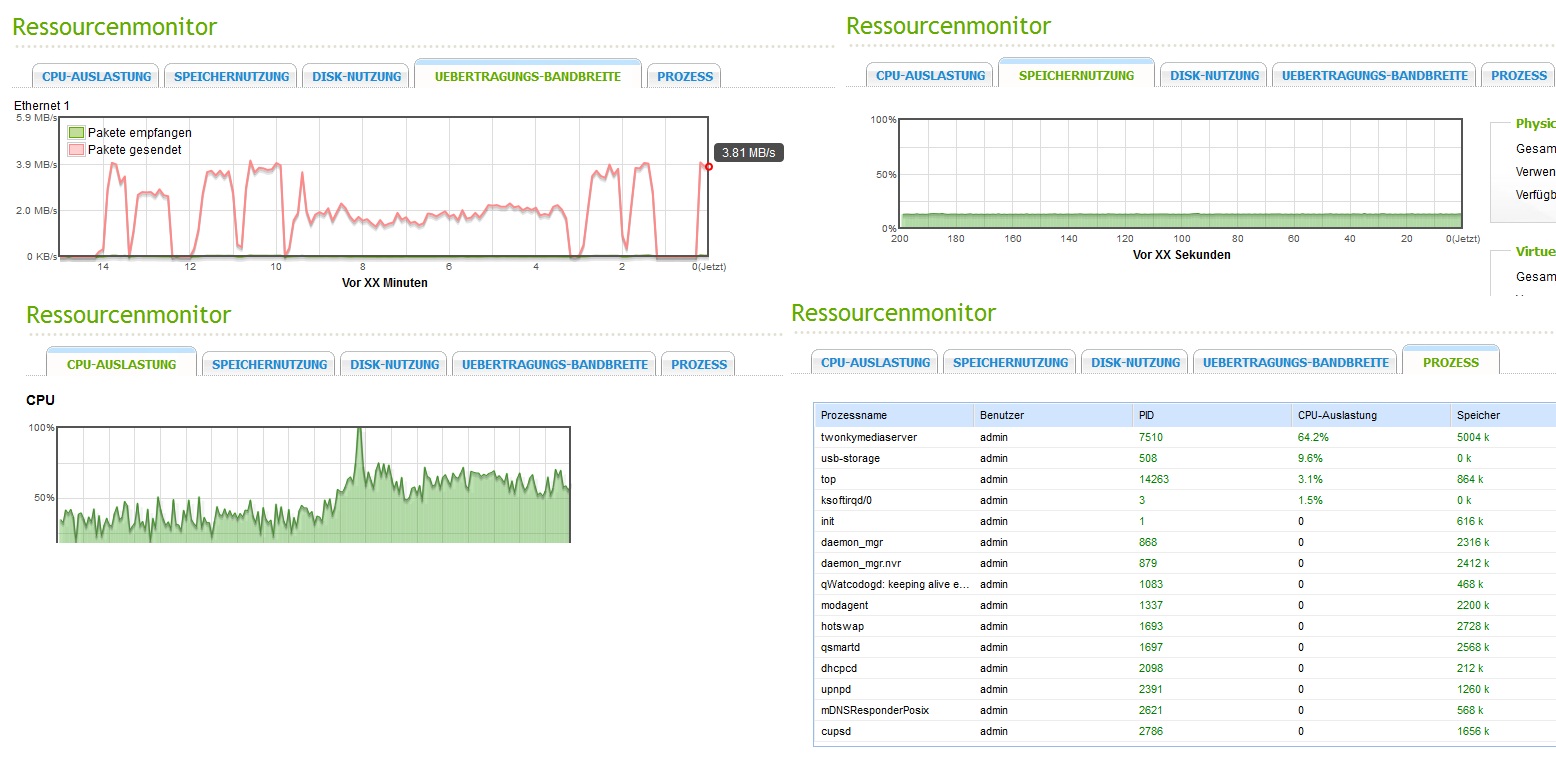Click 'Ethernet 1' label above bandwidth graph
Viewport: 1556px width, 774px height.
42,105
